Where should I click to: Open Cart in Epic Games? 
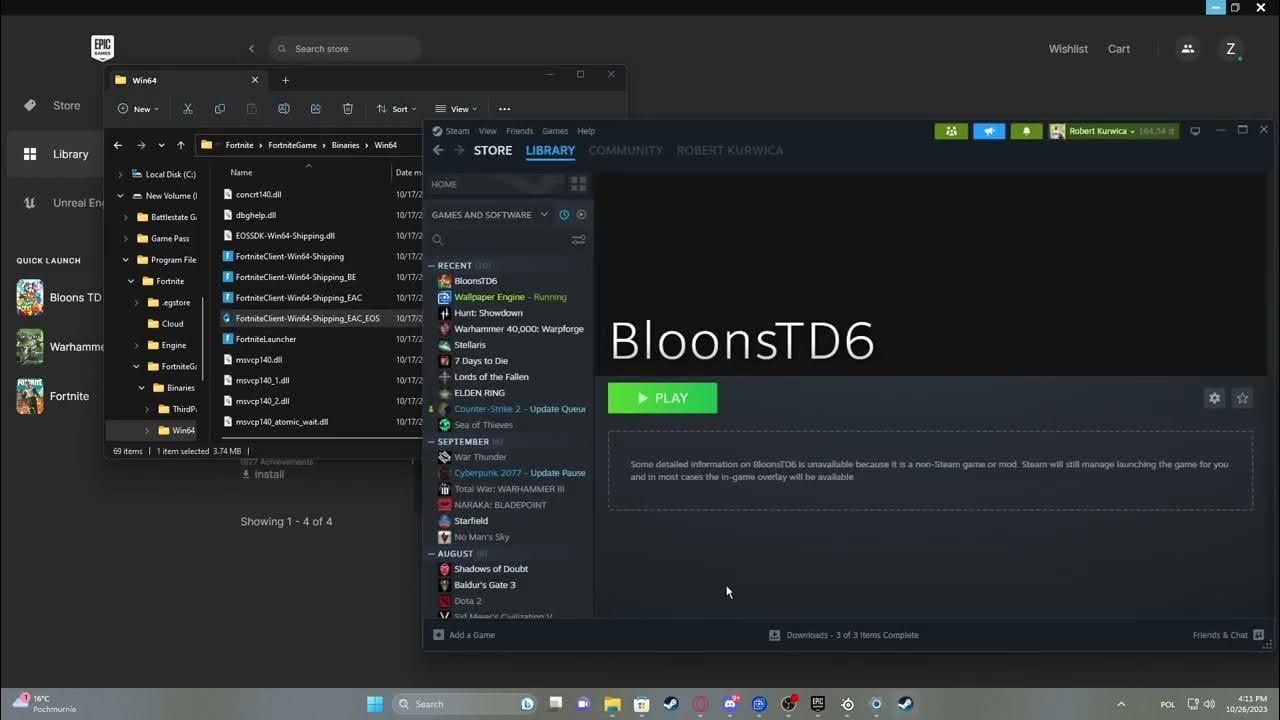(1119, 49)
